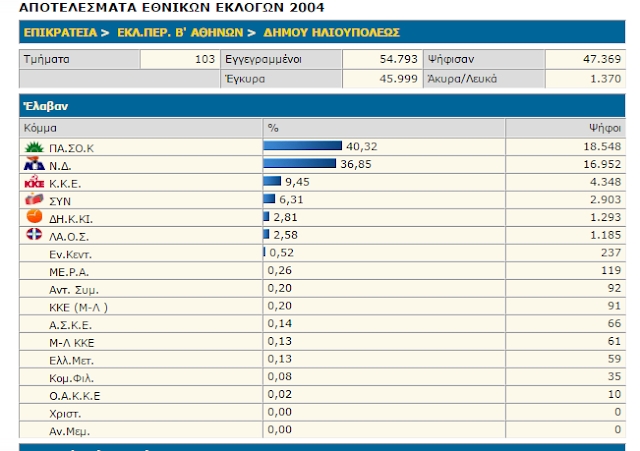Click the Ψήφισαν label
640x451 pixels.
pyautogui.click(x=451, y=60)
